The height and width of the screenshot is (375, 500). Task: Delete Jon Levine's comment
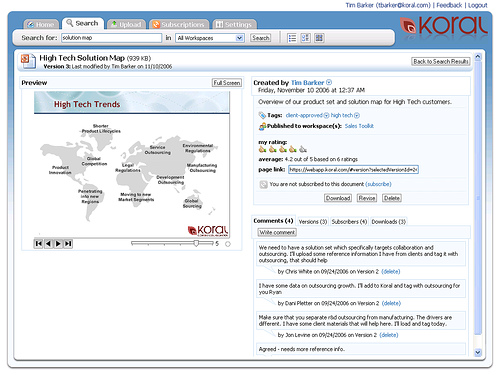click(x=389, y=335)
